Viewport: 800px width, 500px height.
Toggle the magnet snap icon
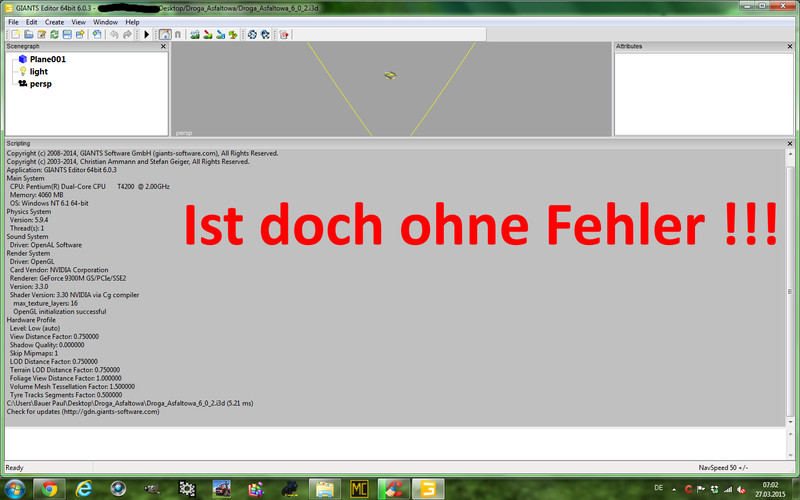[x=178, y=34]
